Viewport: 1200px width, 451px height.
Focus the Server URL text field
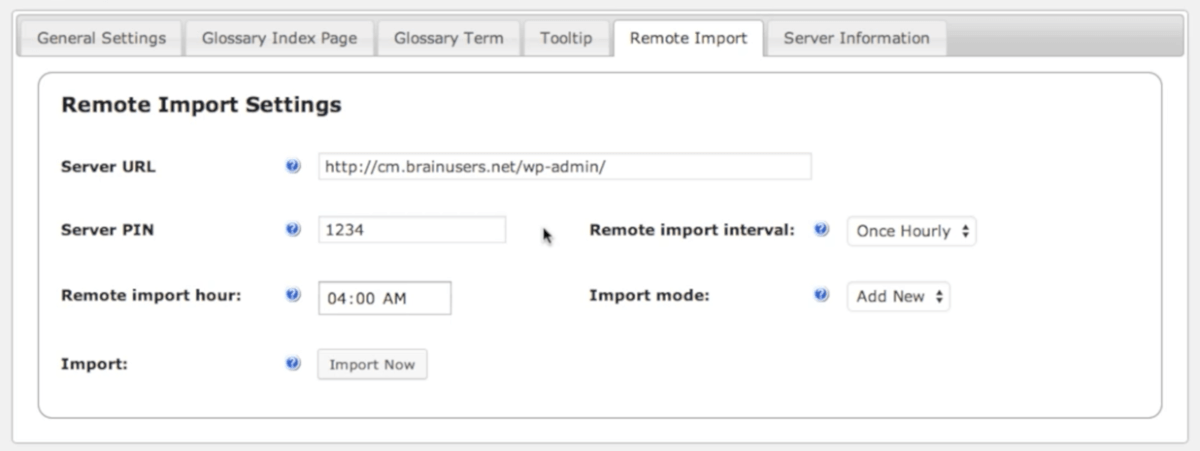pyautogui.click(x=564, y=167)
